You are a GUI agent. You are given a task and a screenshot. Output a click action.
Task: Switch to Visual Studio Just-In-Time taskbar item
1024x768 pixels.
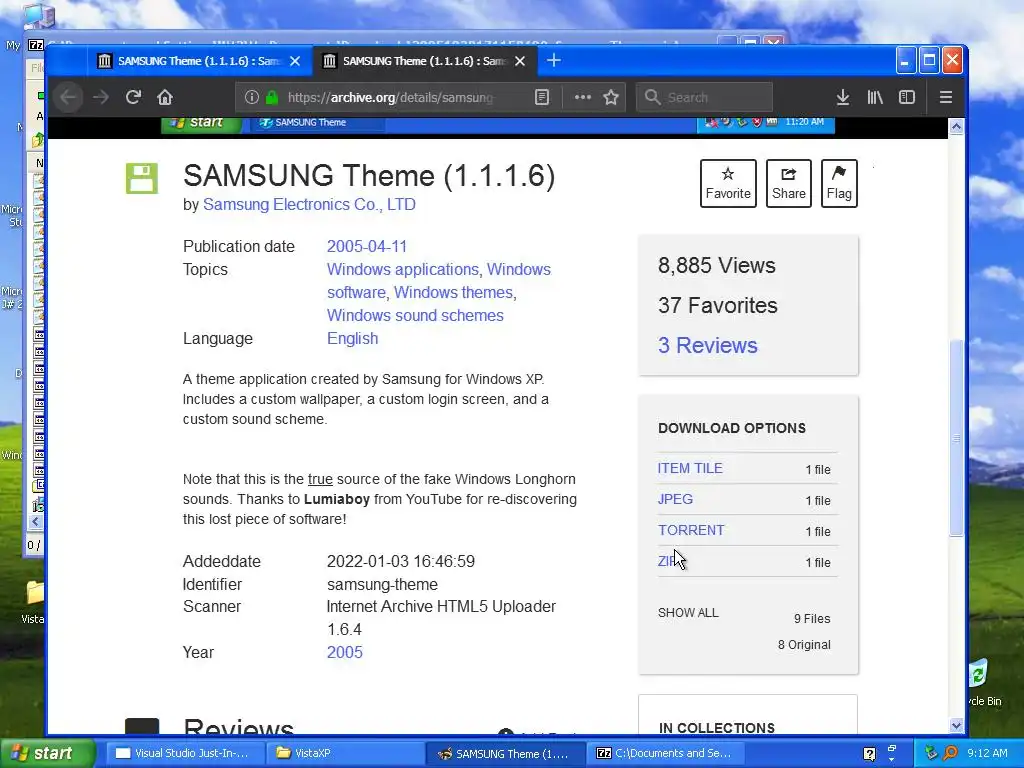[x=183, y=753]
